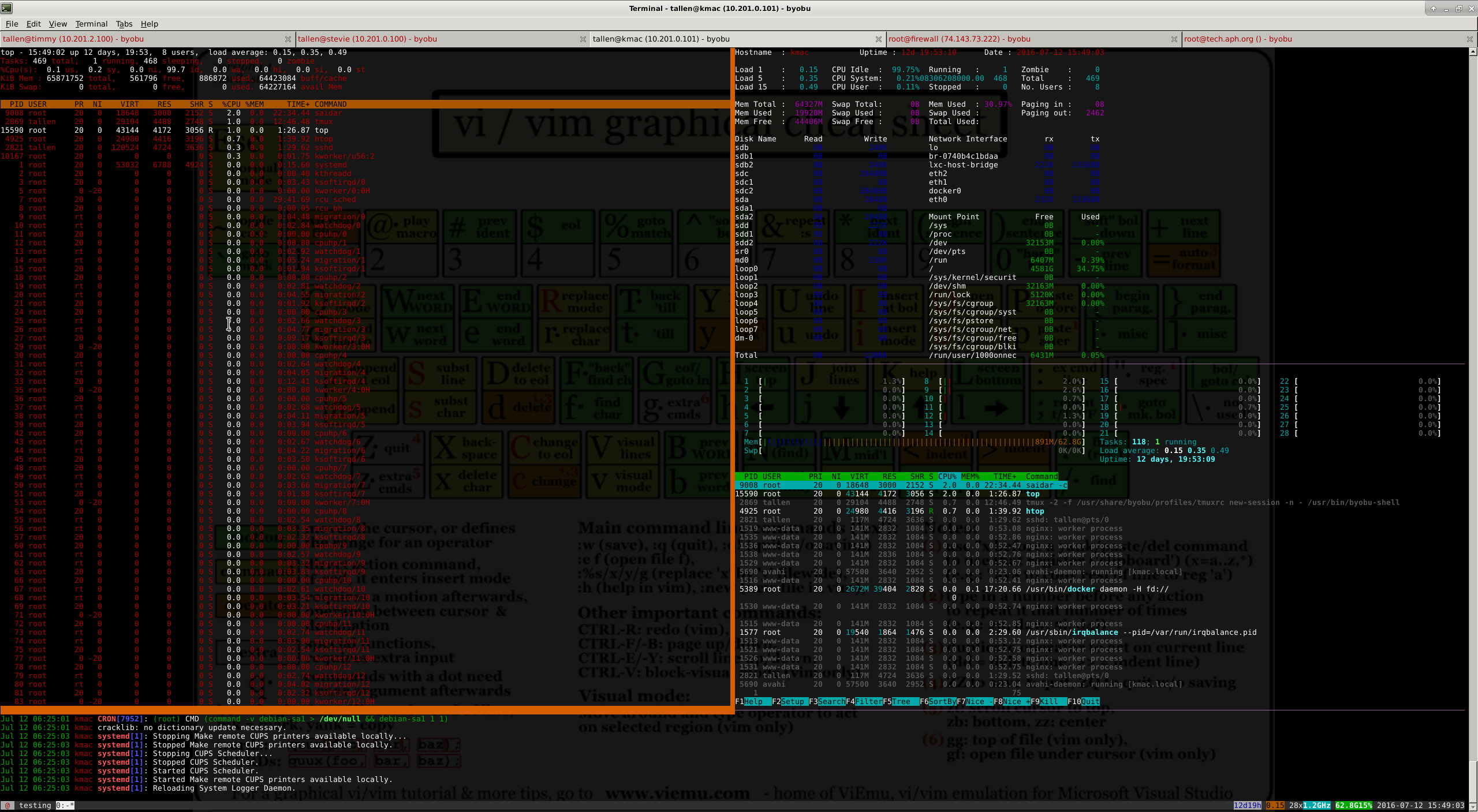Close the tallen@stevie tab with its X icon
Screen dimensions: 1478x812
583,39
